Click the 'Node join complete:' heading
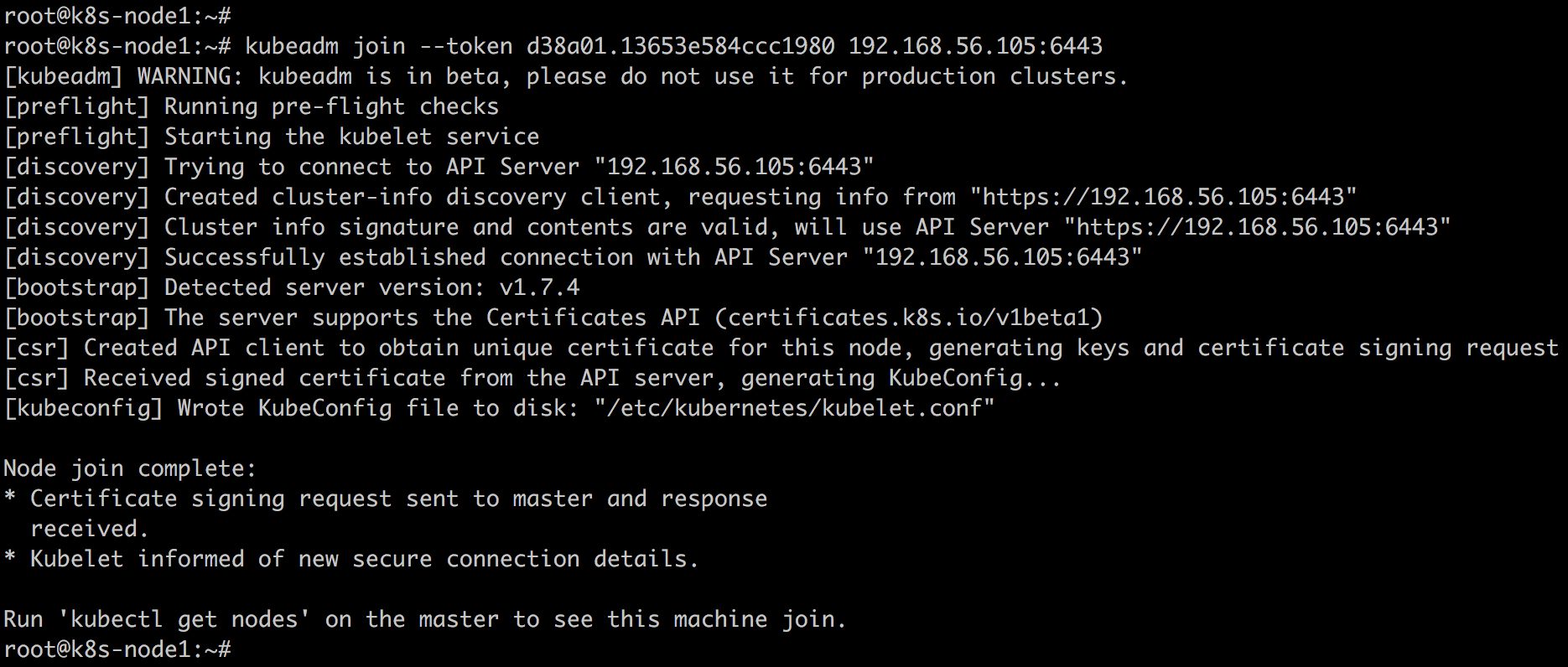 [x=130, y=468]
